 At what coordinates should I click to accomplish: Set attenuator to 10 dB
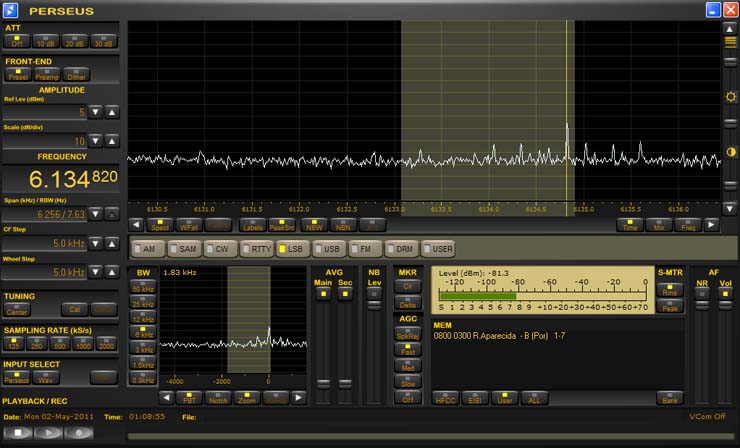point(46,42)
